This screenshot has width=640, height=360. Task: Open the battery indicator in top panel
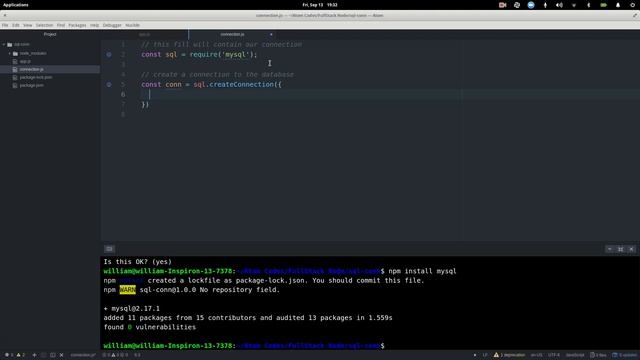coord(603,5)
